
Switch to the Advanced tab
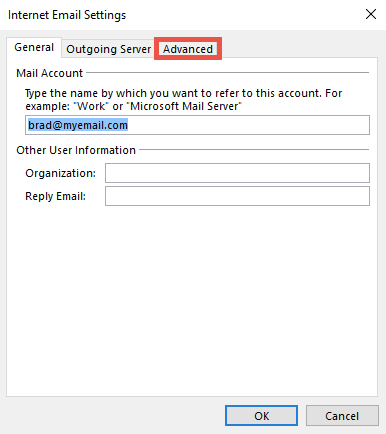(188, 49)
